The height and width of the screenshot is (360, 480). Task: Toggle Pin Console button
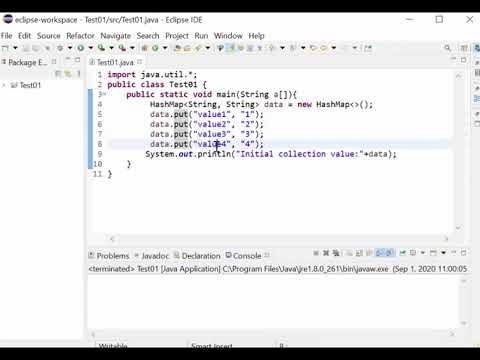point(403,253)
